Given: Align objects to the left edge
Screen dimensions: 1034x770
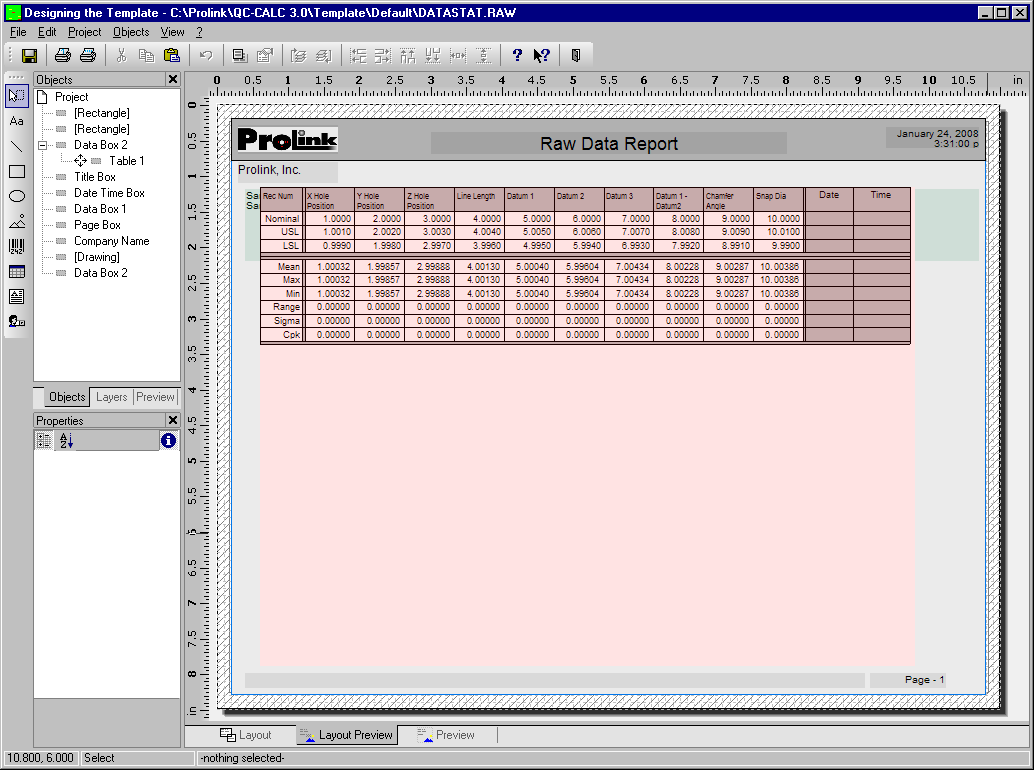Looking at the screenshot, I should 358,56.
